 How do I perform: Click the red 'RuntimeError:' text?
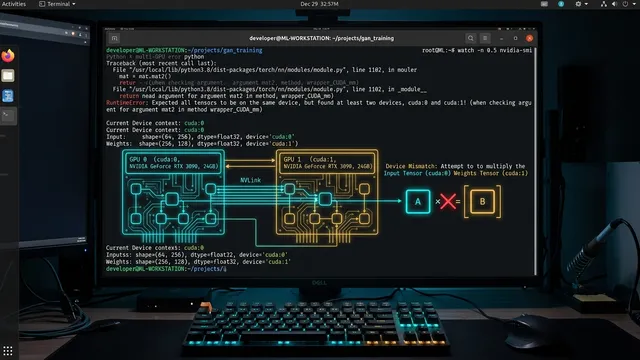tap(127, 103)
